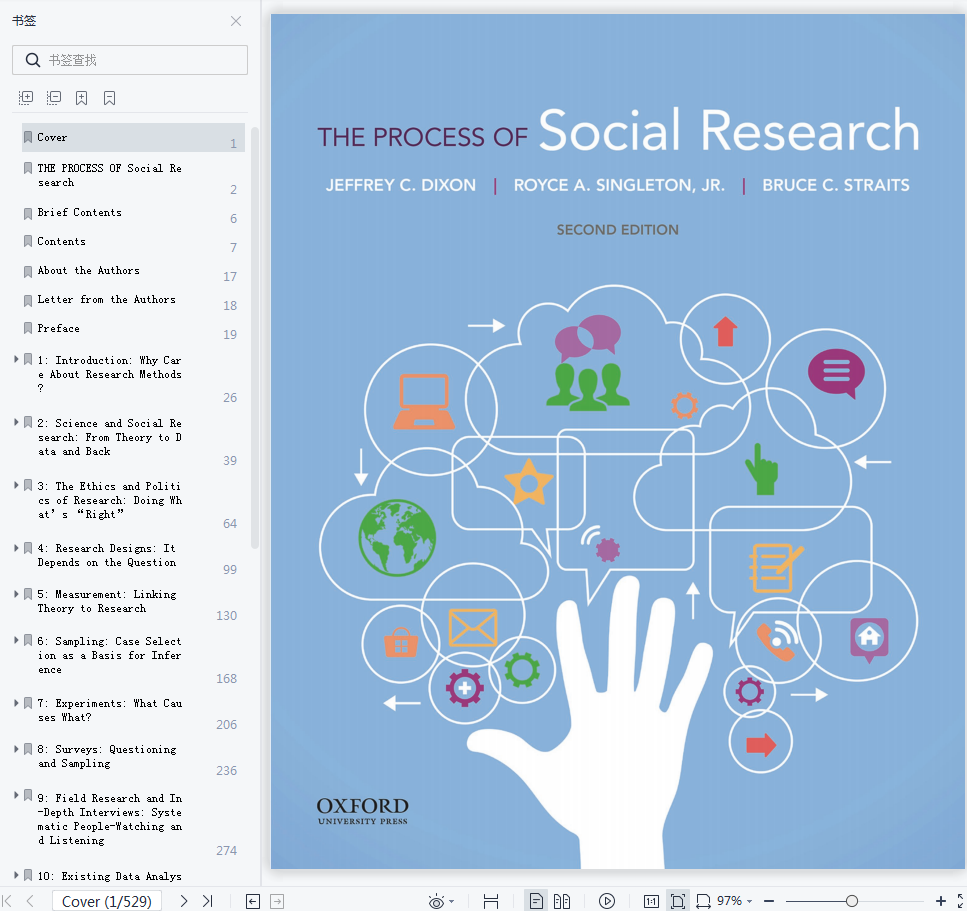Viewport: 967px width, 911px height.
Task: Expand chapter 6 Sampling bookmark
Action: [16, 640]
